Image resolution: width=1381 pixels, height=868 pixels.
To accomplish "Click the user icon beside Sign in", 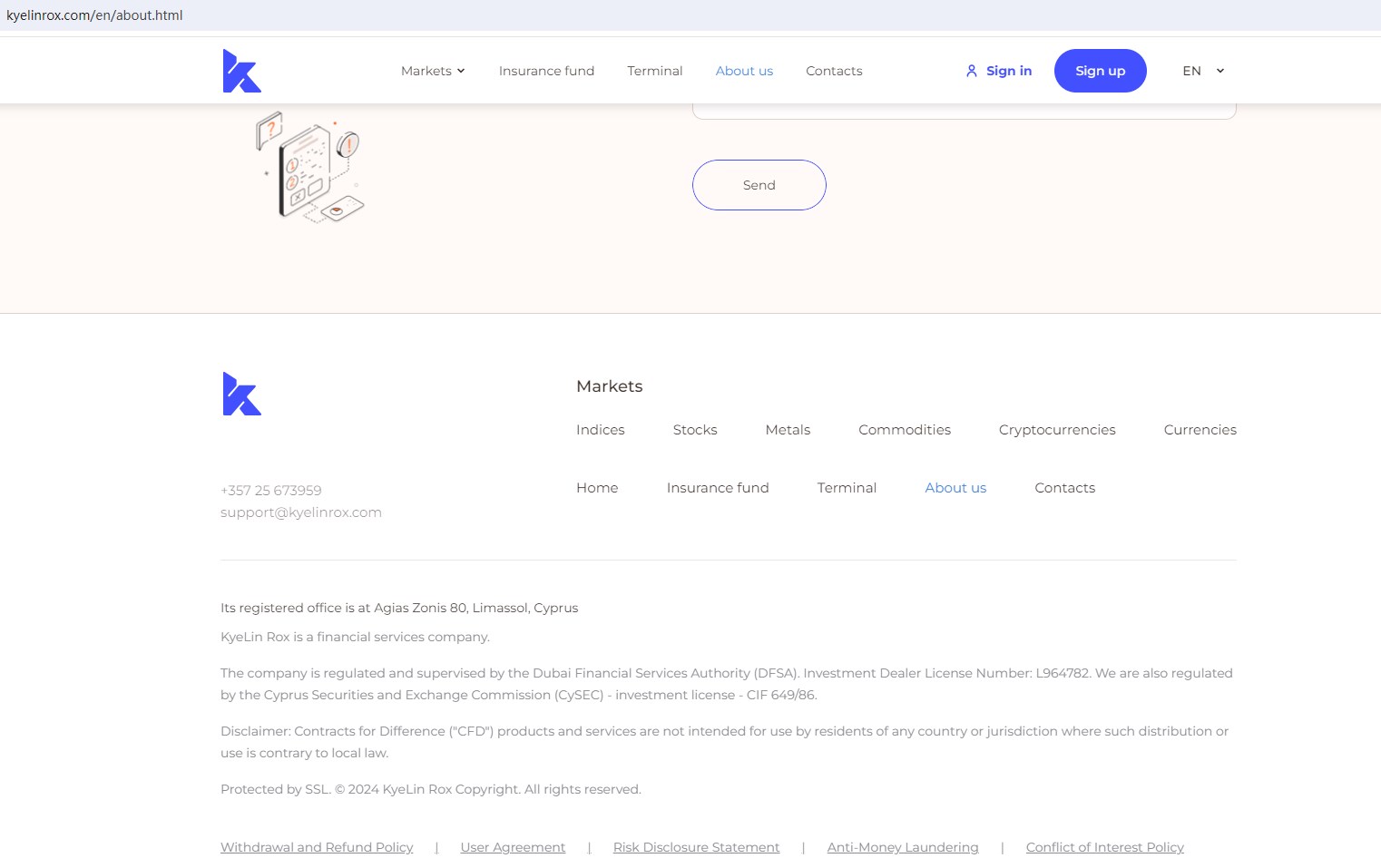I will (972, 71).
